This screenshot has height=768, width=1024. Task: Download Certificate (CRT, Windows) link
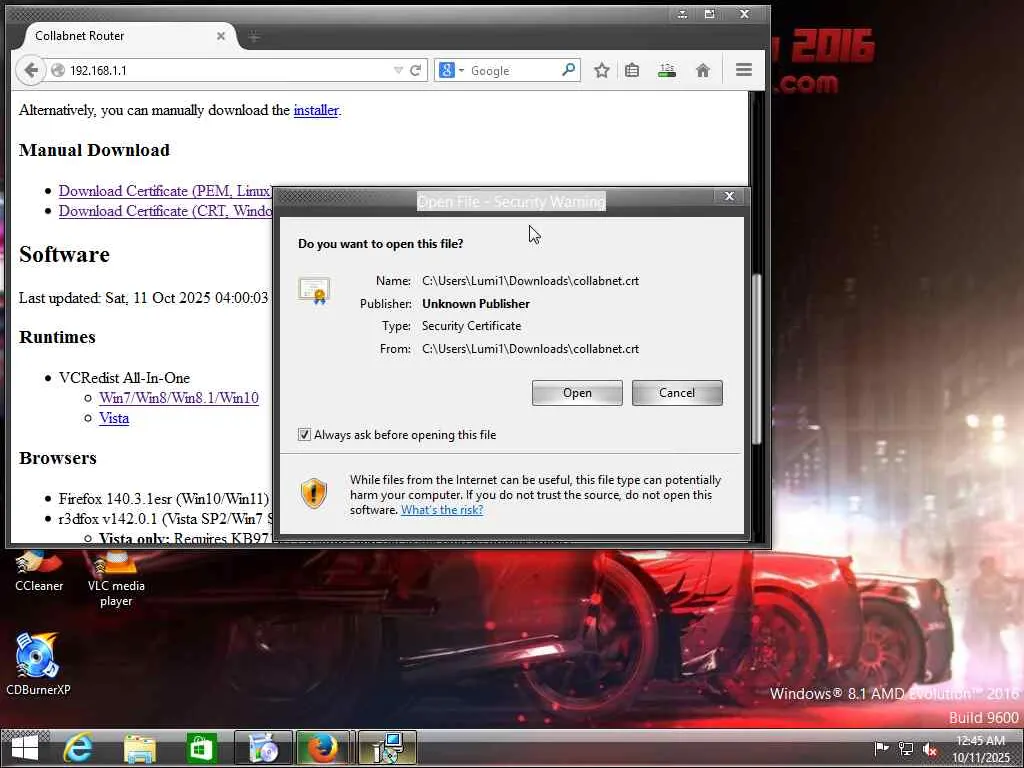pyautogui.click(x=165, y=211)
